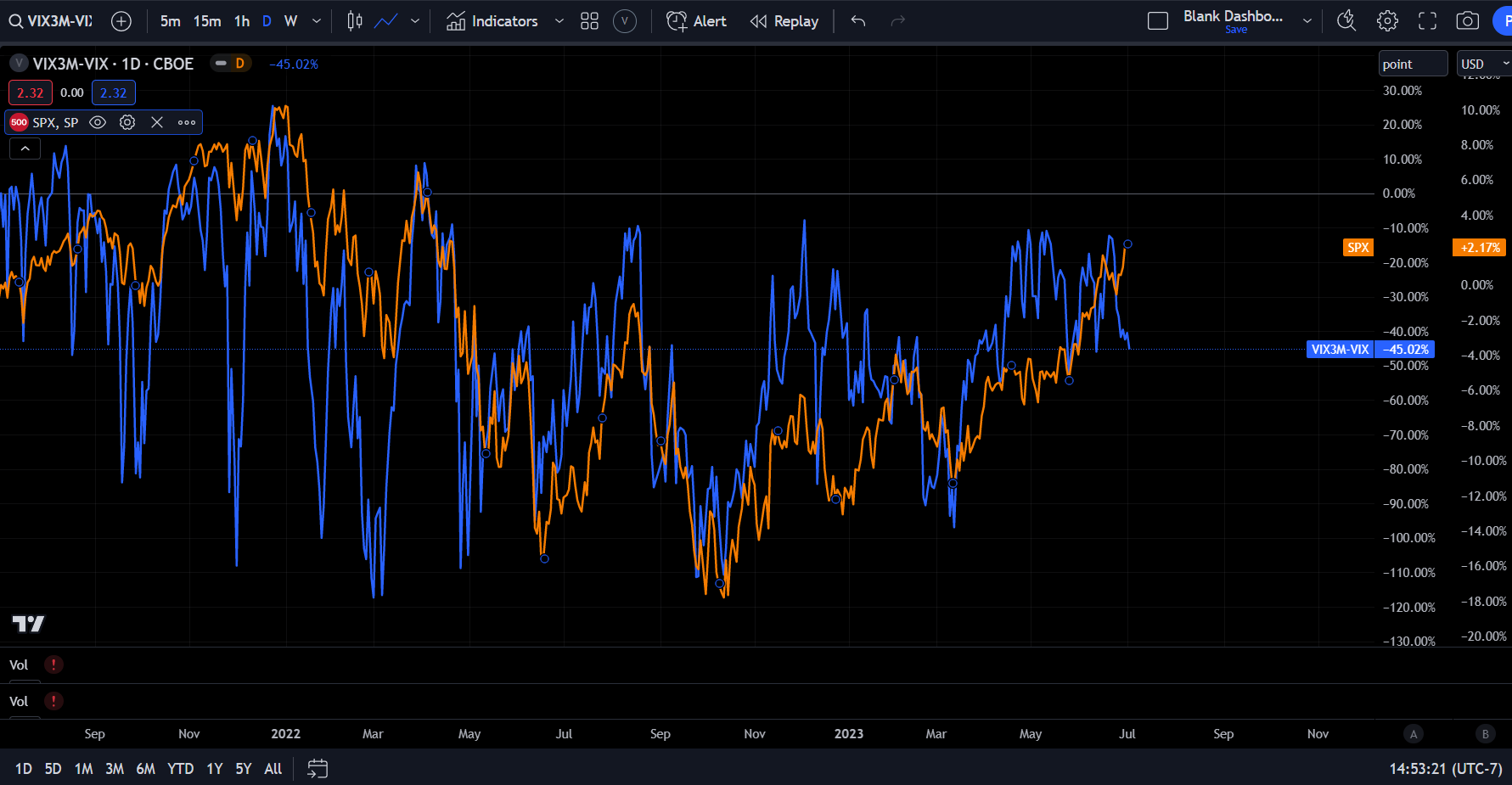Expand the manage layouts dropdown arrow
Viewport: 1512px width, 785px height.
pos(1307,21)
